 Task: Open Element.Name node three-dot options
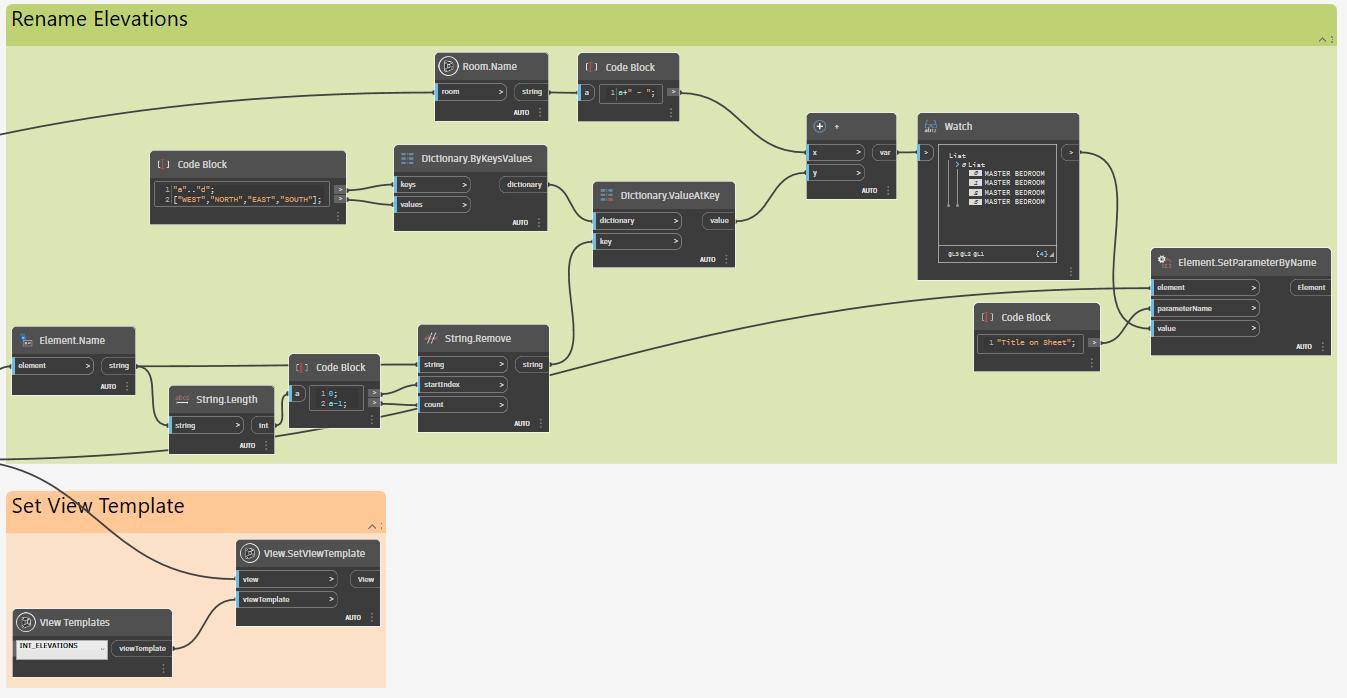click(x=127, y=386)
